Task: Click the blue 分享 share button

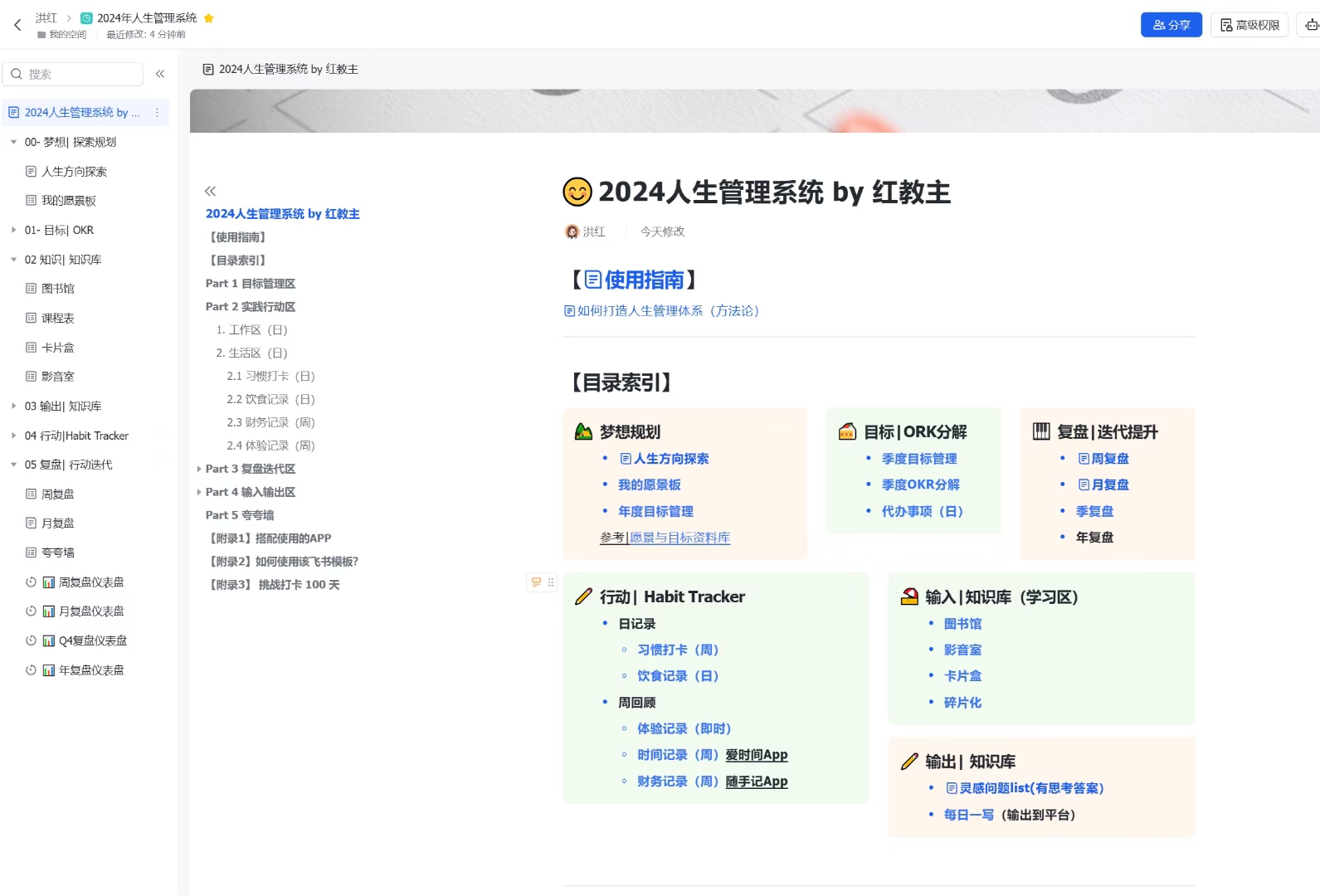Action: point(1171,25)
